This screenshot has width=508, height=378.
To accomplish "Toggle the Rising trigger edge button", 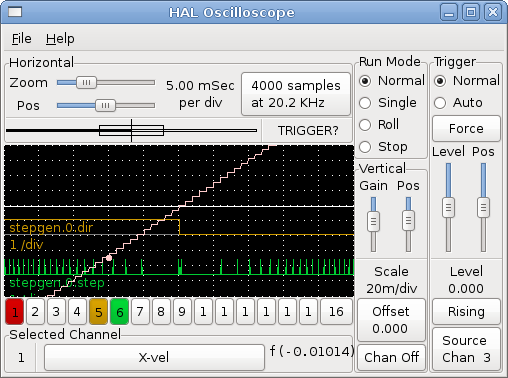I will click(x=466, y=312).
